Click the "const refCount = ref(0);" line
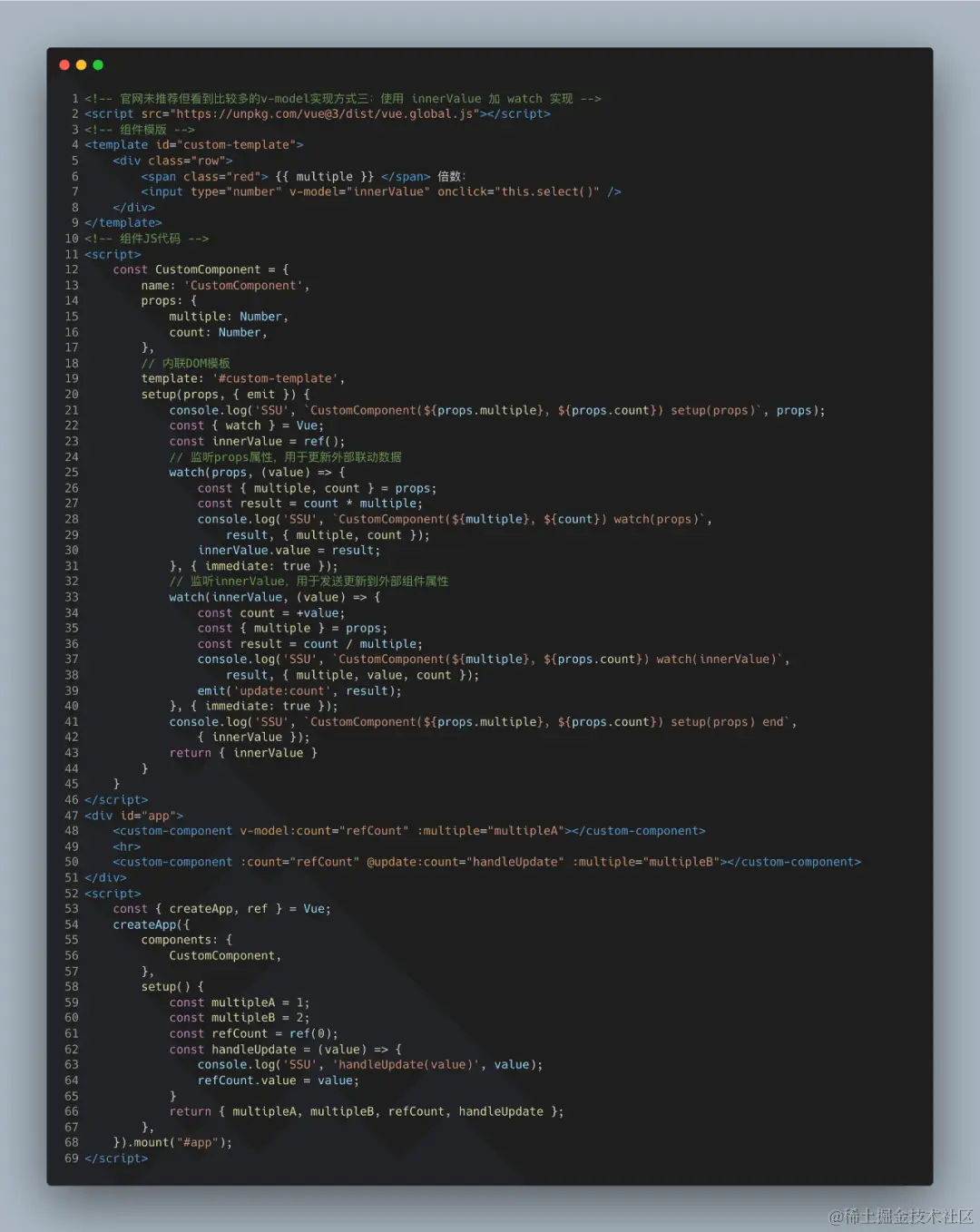This screenshot has height=1232, width=980. 253,1034
